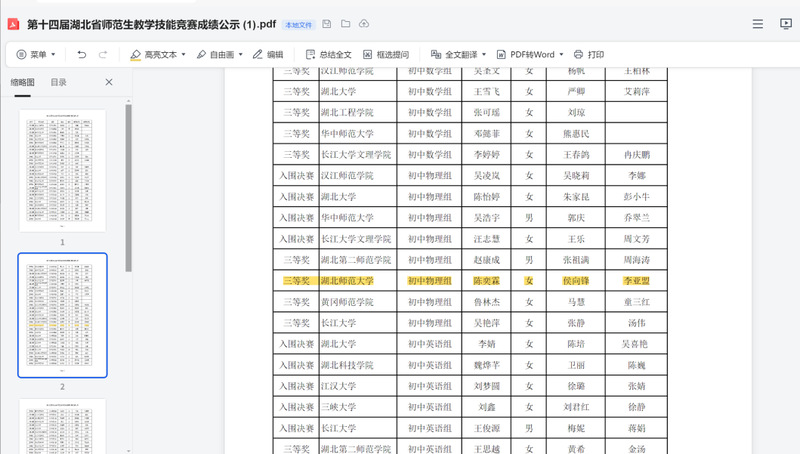This screenshot has width=800, height=454.
Task: Switch to the 缩略图 tab
Action: [22, 82]
